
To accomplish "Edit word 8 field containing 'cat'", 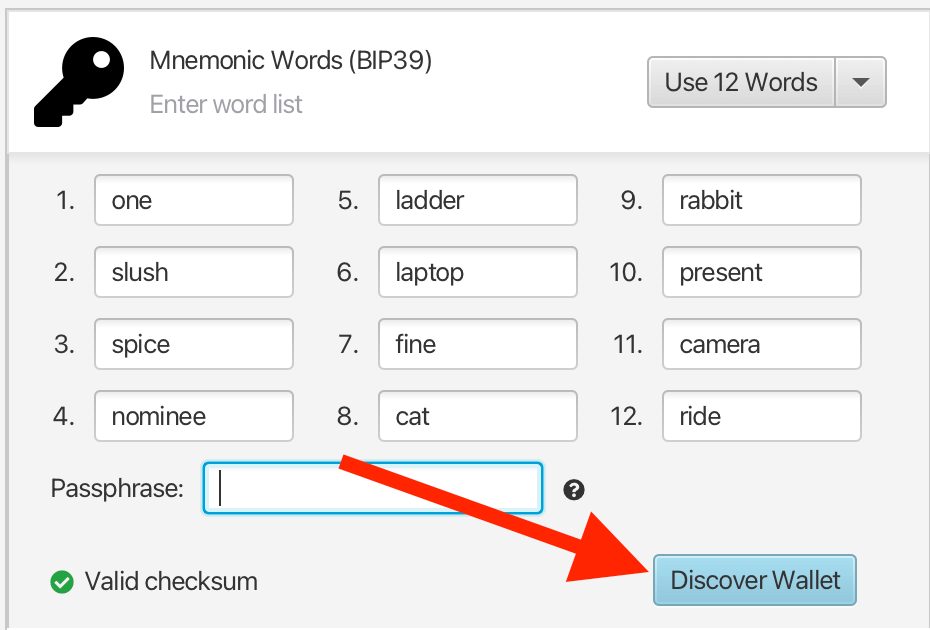I will coord(477,417).
